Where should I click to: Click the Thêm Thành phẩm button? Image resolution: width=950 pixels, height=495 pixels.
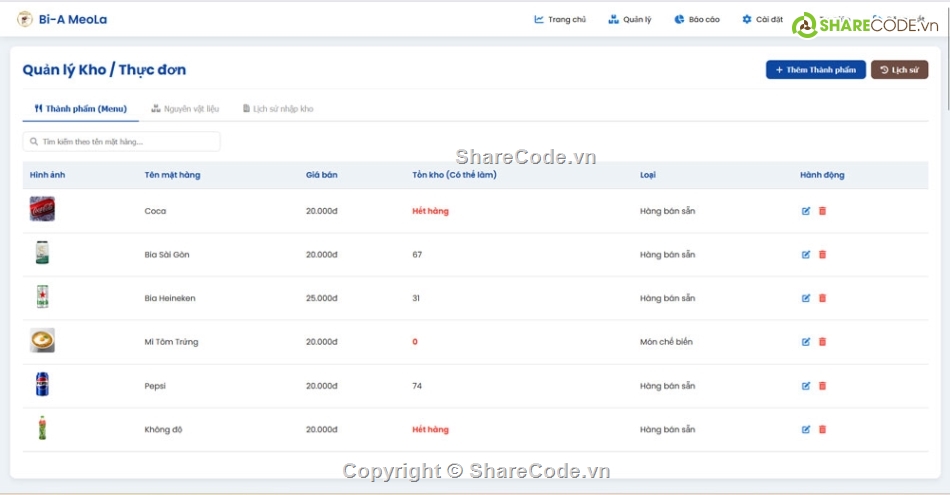pos(815,70)
